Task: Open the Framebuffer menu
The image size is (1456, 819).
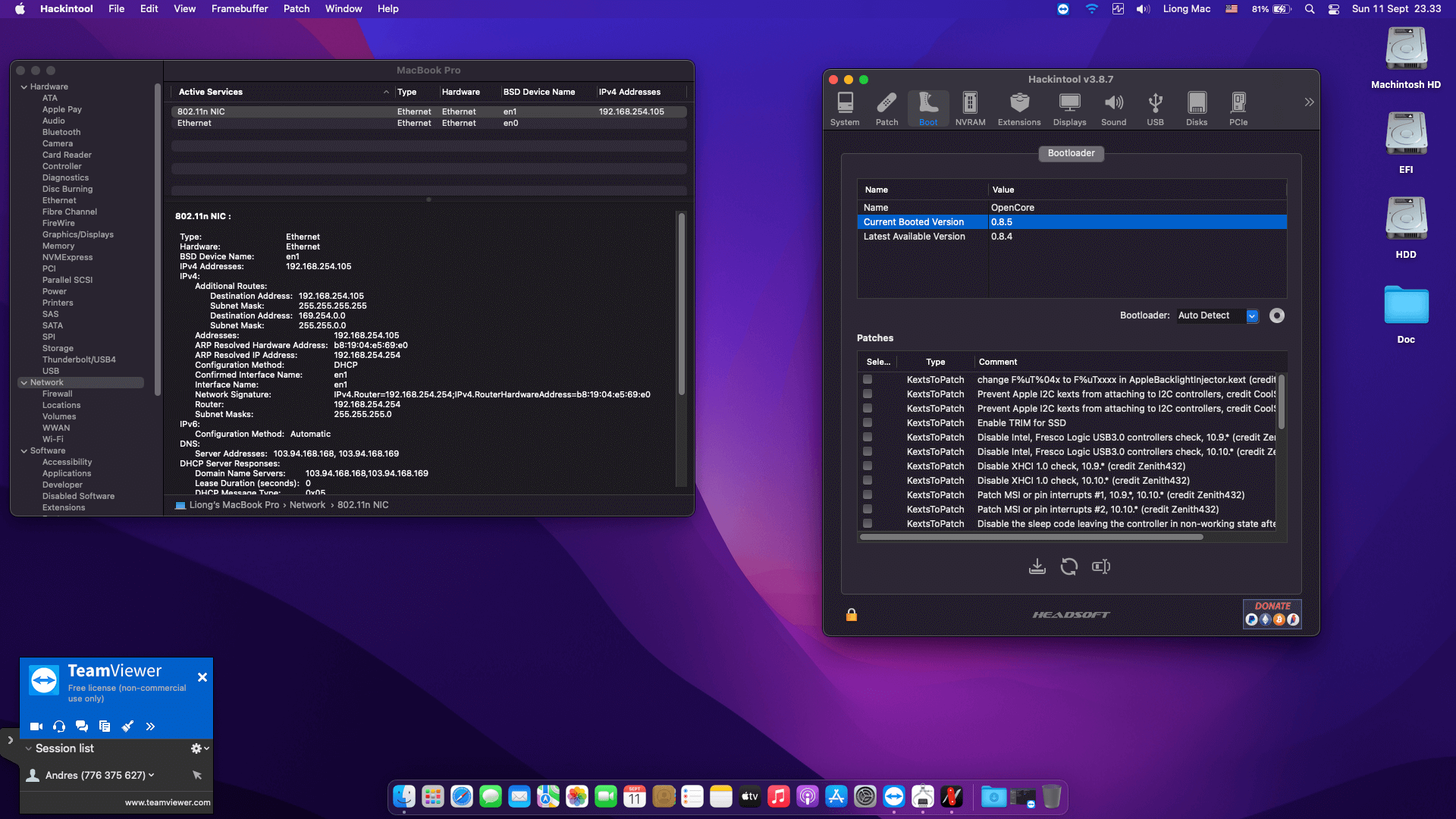Action: point(240,9)
